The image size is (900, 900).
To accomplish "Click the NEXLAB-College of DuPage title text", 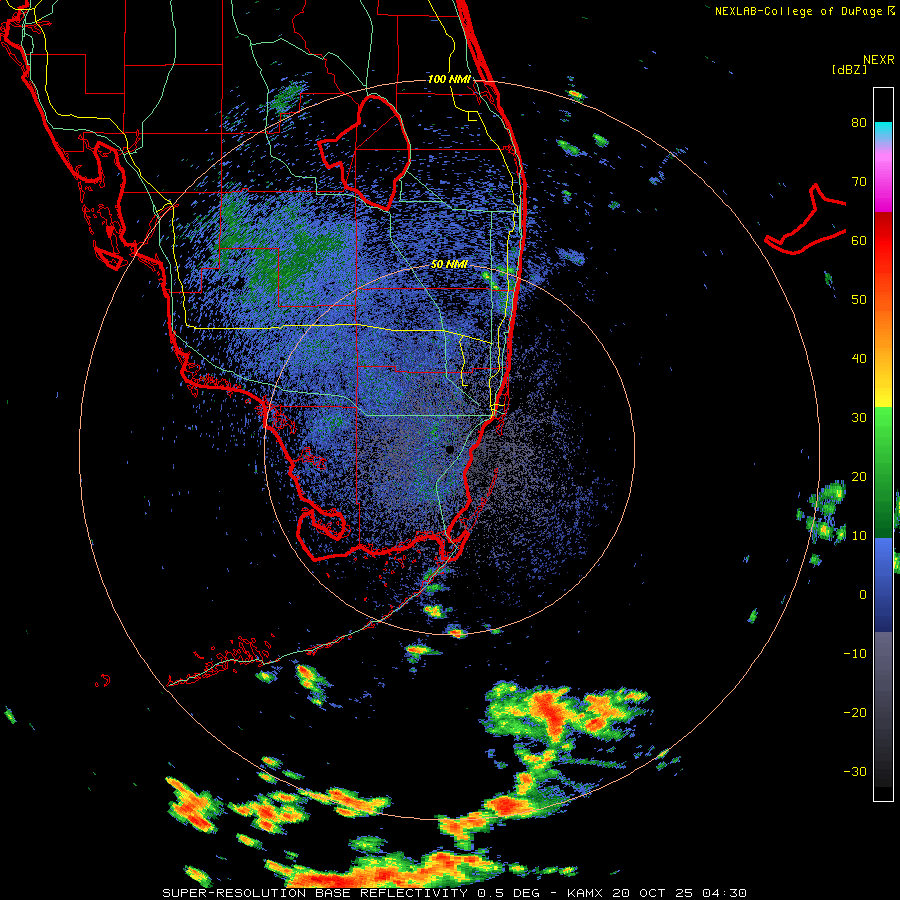I will [x=798, y=11].
